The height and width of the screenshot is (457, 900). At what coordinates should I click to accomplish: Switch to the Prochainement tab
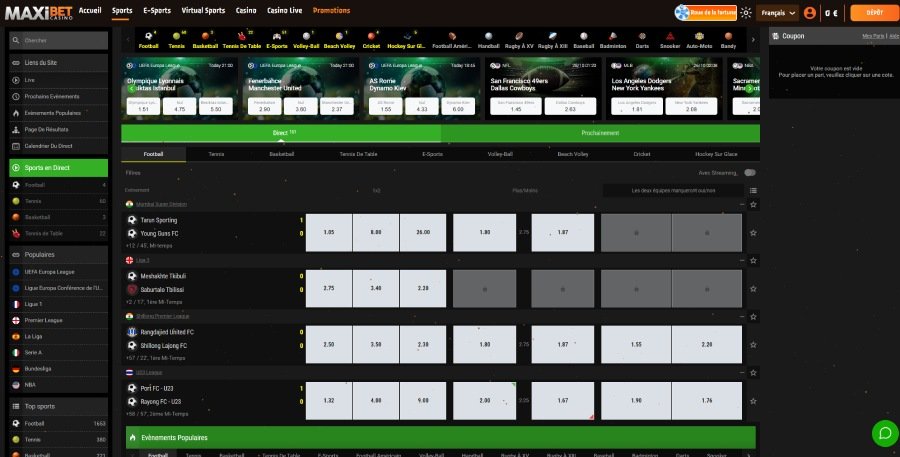click(600, 133)
